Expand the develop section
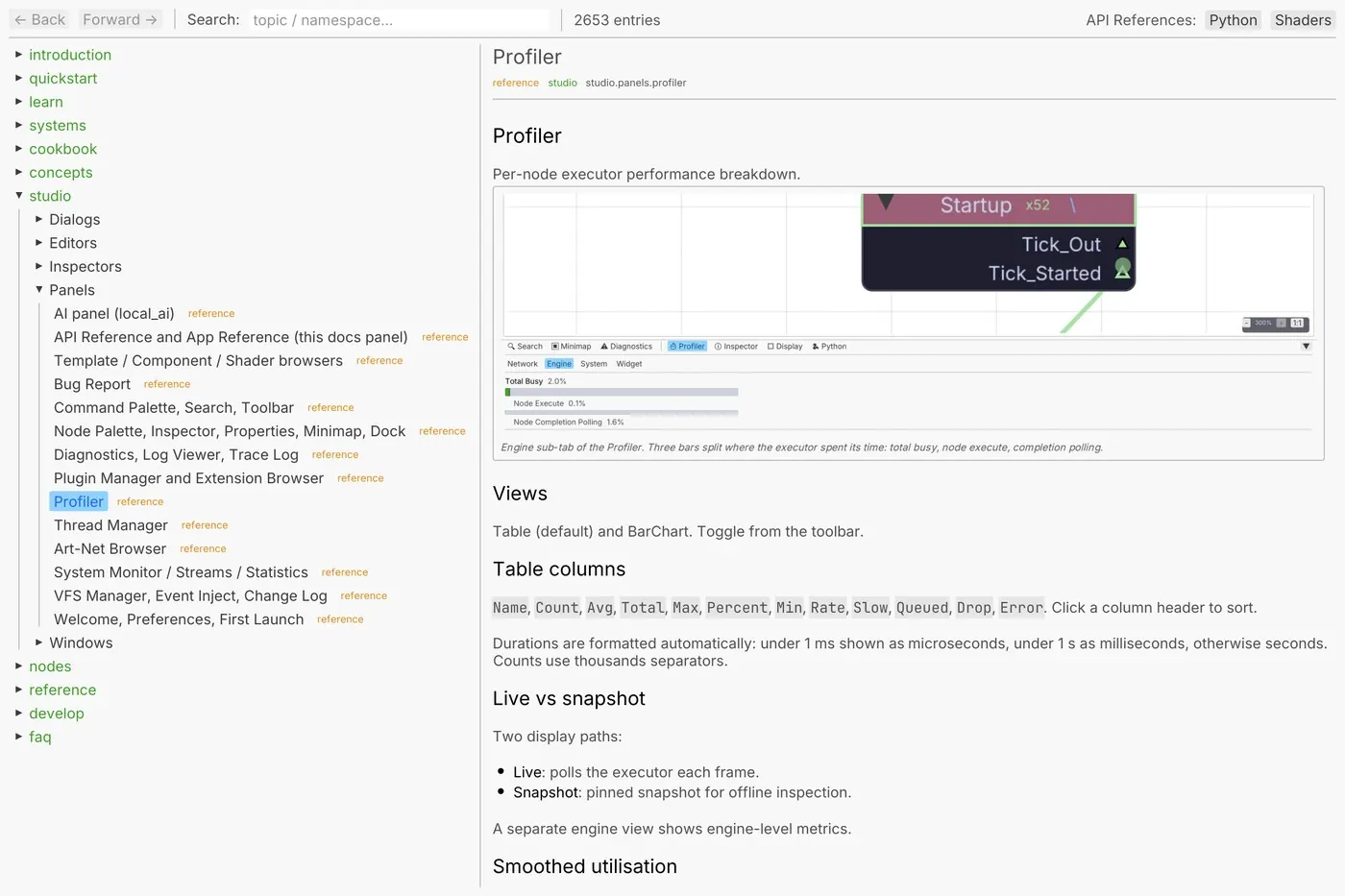The width and height of the screenshot is (1345, 896). pos(18,714)
